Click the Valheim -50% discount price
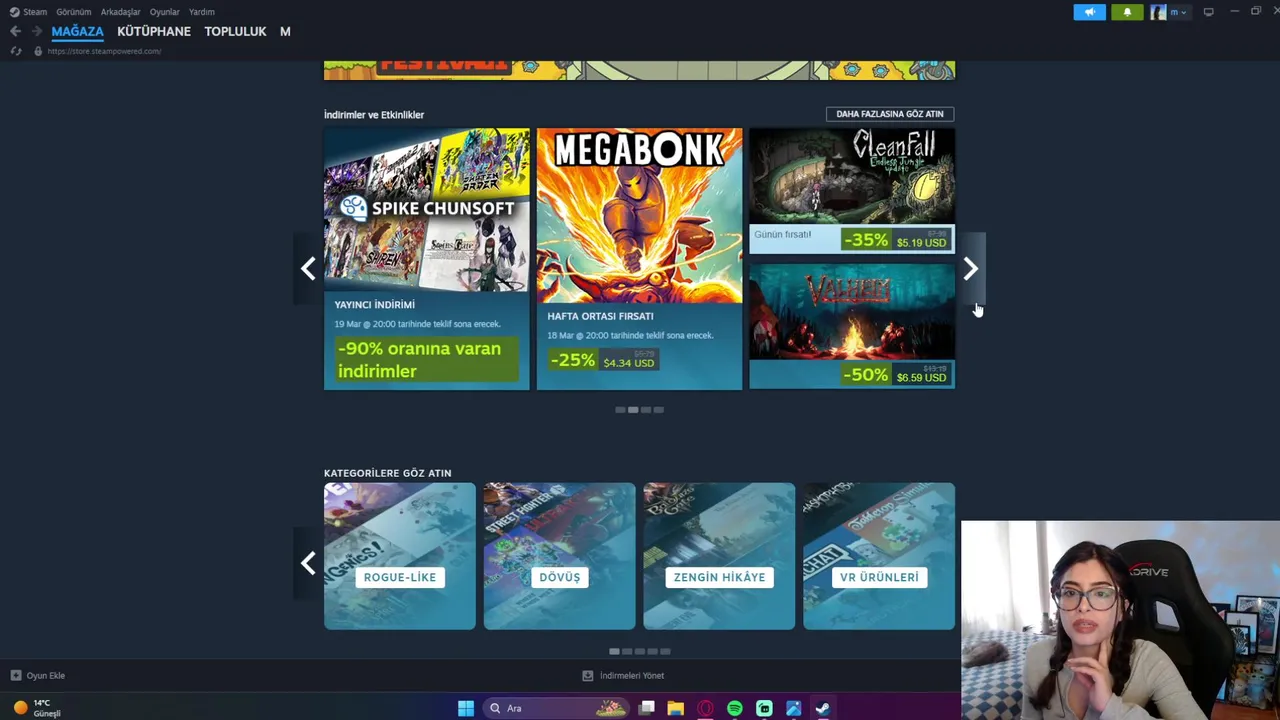Image resolution: width=1280 pixels, height=720 pixels. coord(895,375)
